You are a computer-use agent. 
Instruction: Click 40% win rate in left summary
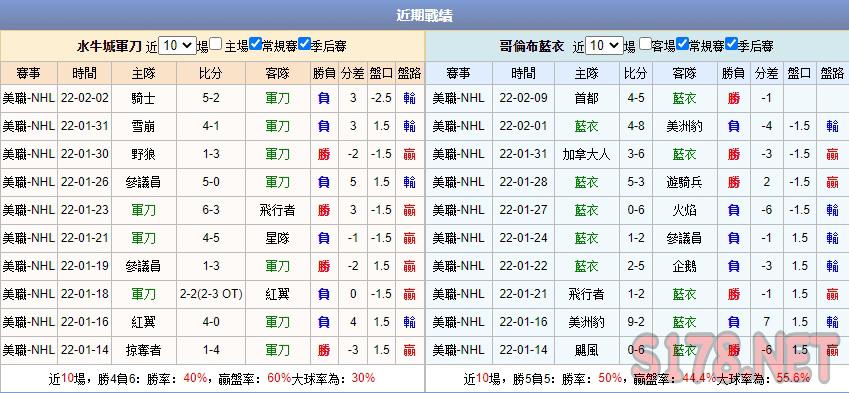click(195, 378)
